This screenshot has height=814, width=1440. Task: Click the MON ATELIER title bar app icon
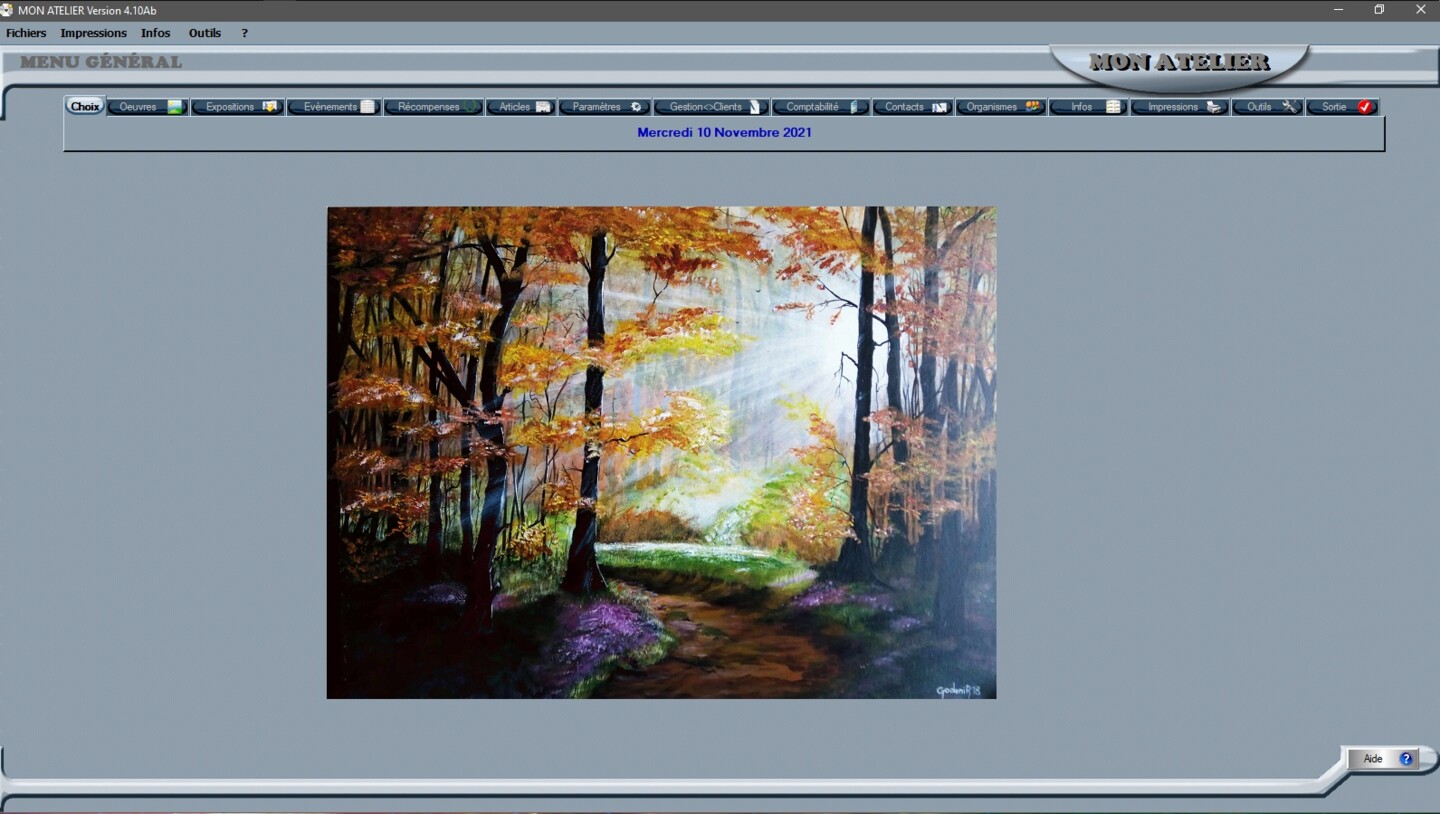[7, 10]
